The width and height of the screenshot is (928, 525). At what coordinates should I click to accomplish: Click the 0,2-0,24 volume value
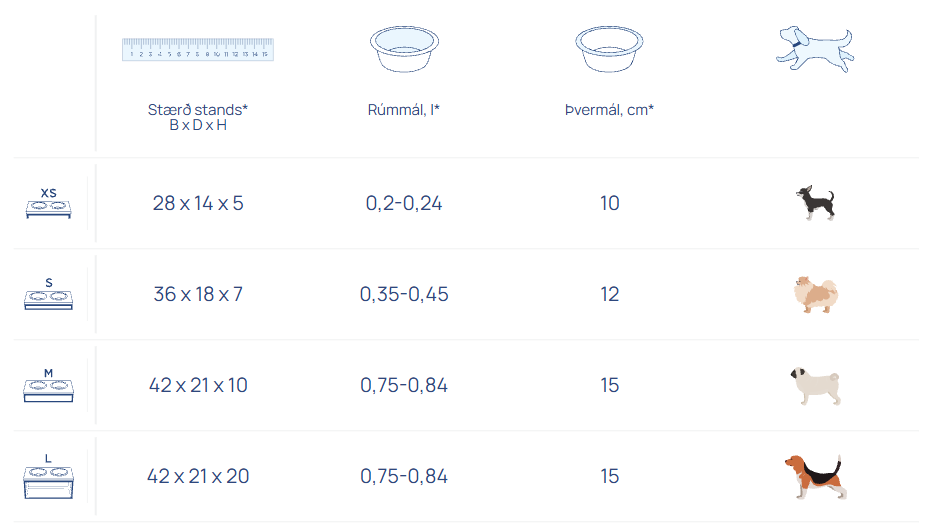click(x=404, y=203)
